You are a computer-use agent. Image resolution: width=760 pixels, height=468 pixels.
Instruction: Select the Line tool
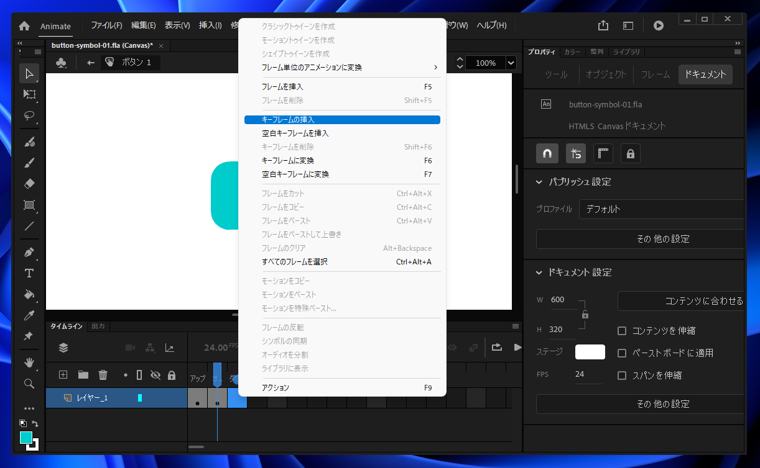[29, 226]
